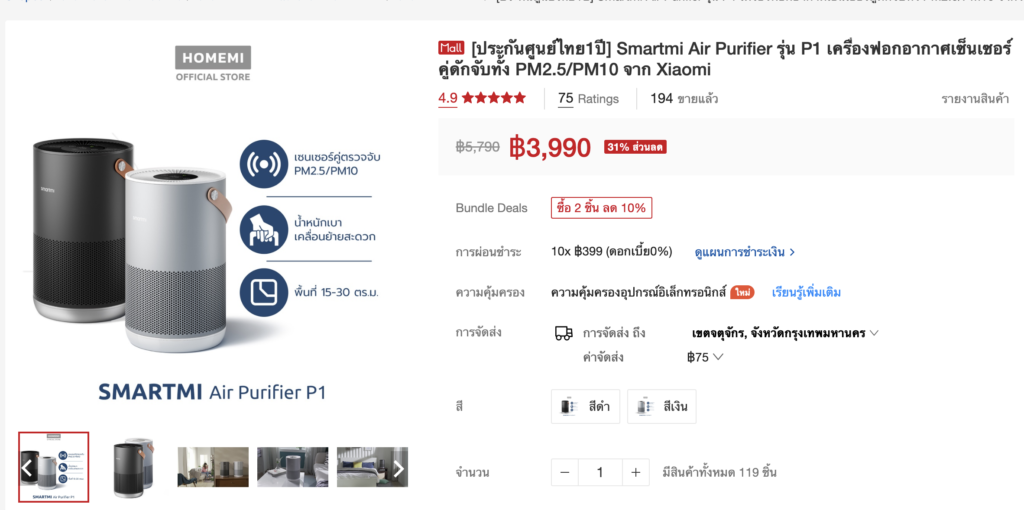Click the left arrow on thumbnail carousel
The image size is (1024, 510).
tap(27, 468)
